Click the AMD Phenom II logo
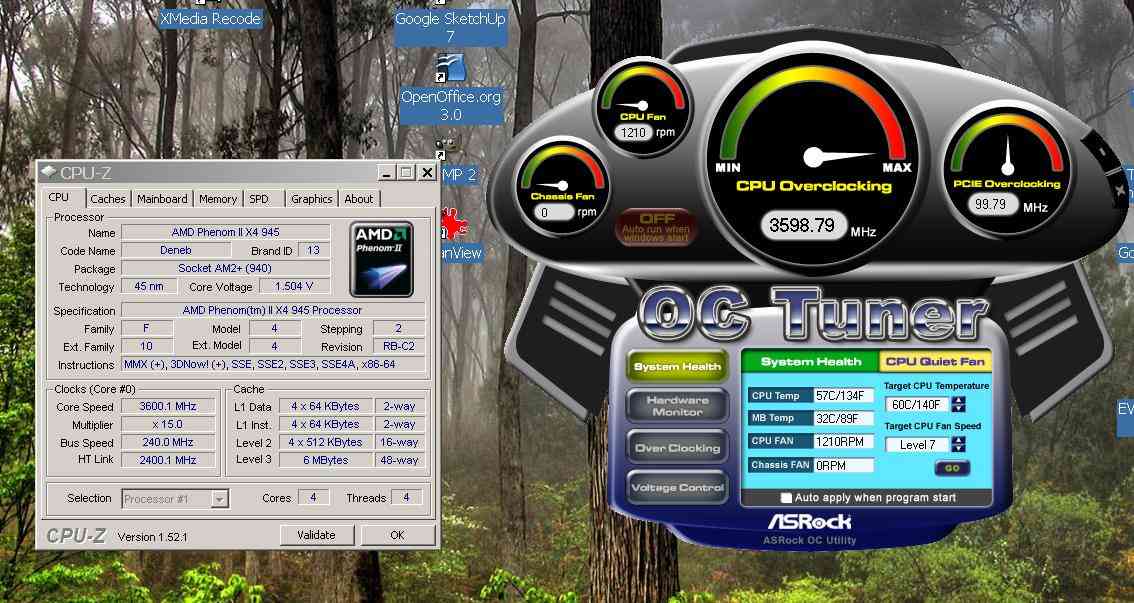This screenshot has width=1134, height=603. point(382,259)
